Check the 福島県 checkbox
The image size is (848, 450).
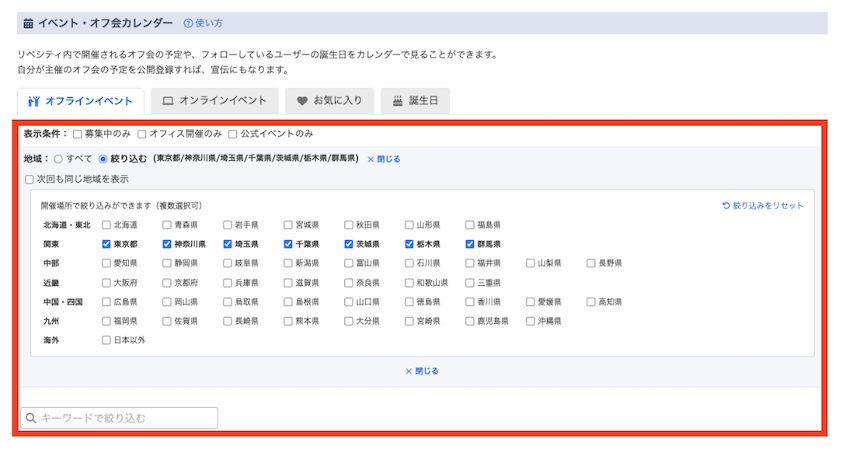469,225
